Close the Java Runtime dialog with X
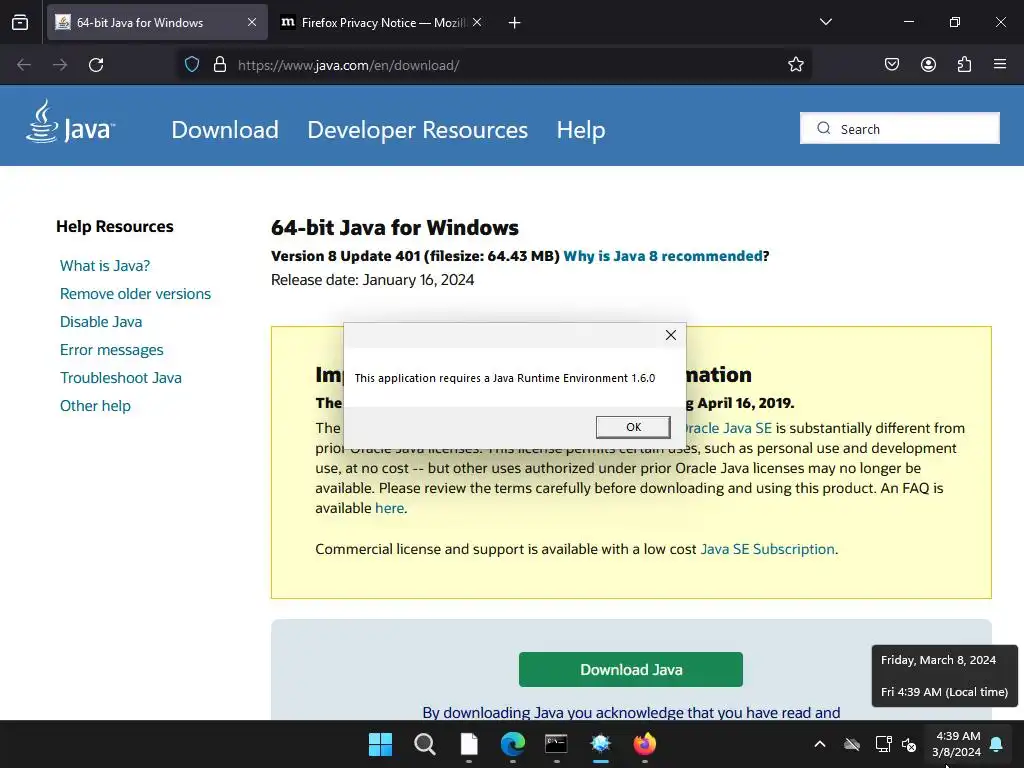The height and width of the screenshot is (768, 1024). 671,335
